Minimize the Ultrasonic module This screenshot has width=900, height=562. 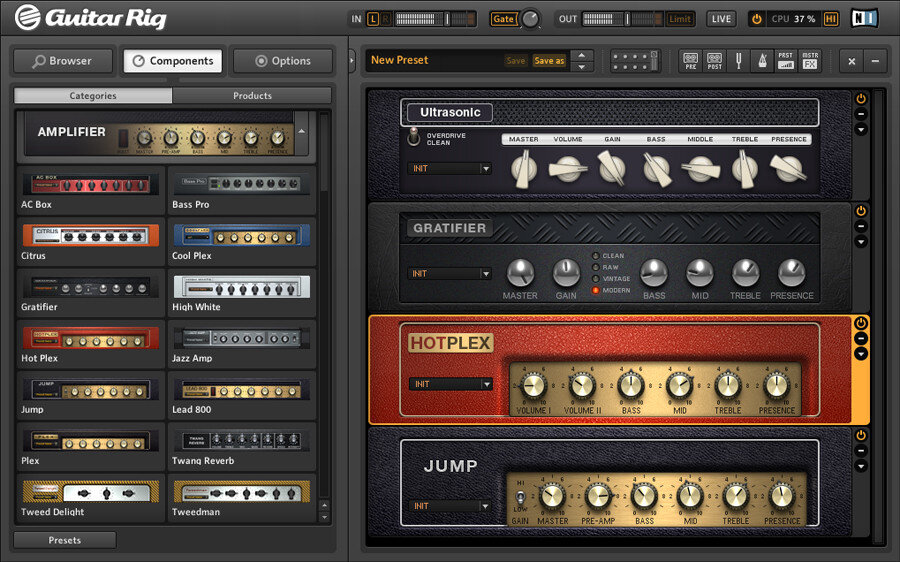tap(861, 114)
